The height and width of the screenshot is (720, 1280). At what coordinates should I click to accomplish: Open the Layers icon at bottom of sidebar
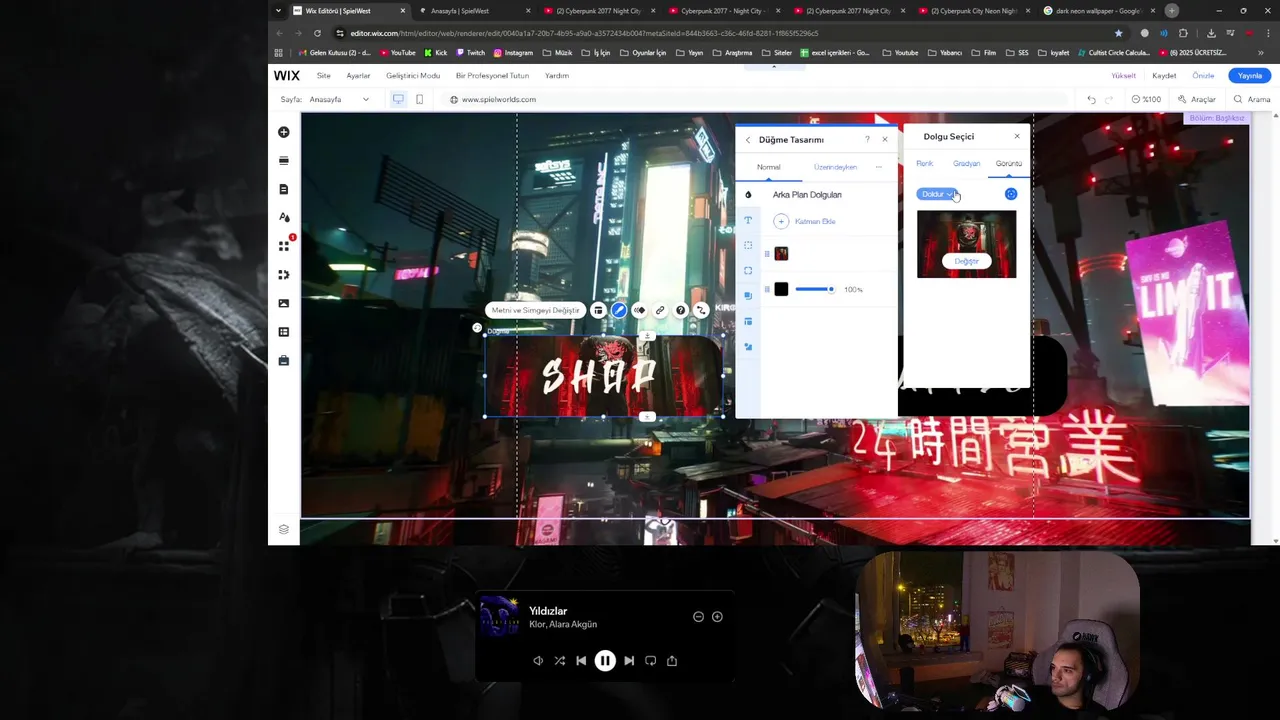(x=284, y=530)
